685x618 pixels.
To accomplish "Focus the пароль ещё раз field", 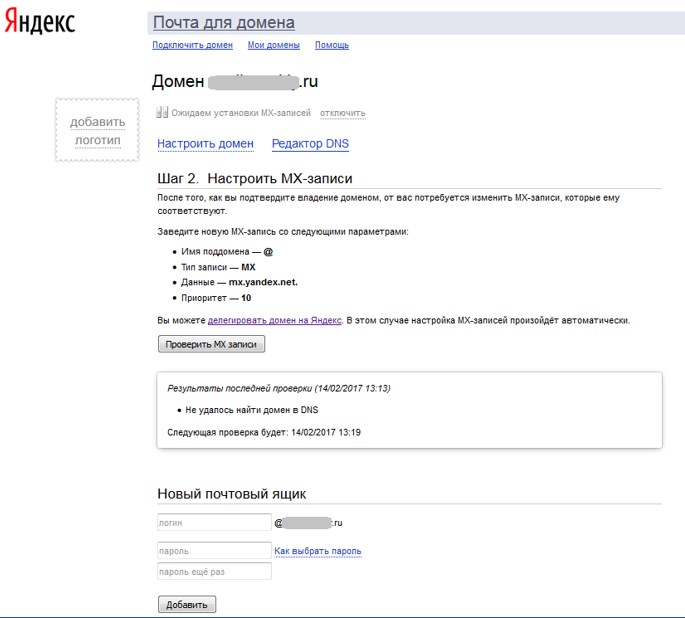I will tap(214, 571).
